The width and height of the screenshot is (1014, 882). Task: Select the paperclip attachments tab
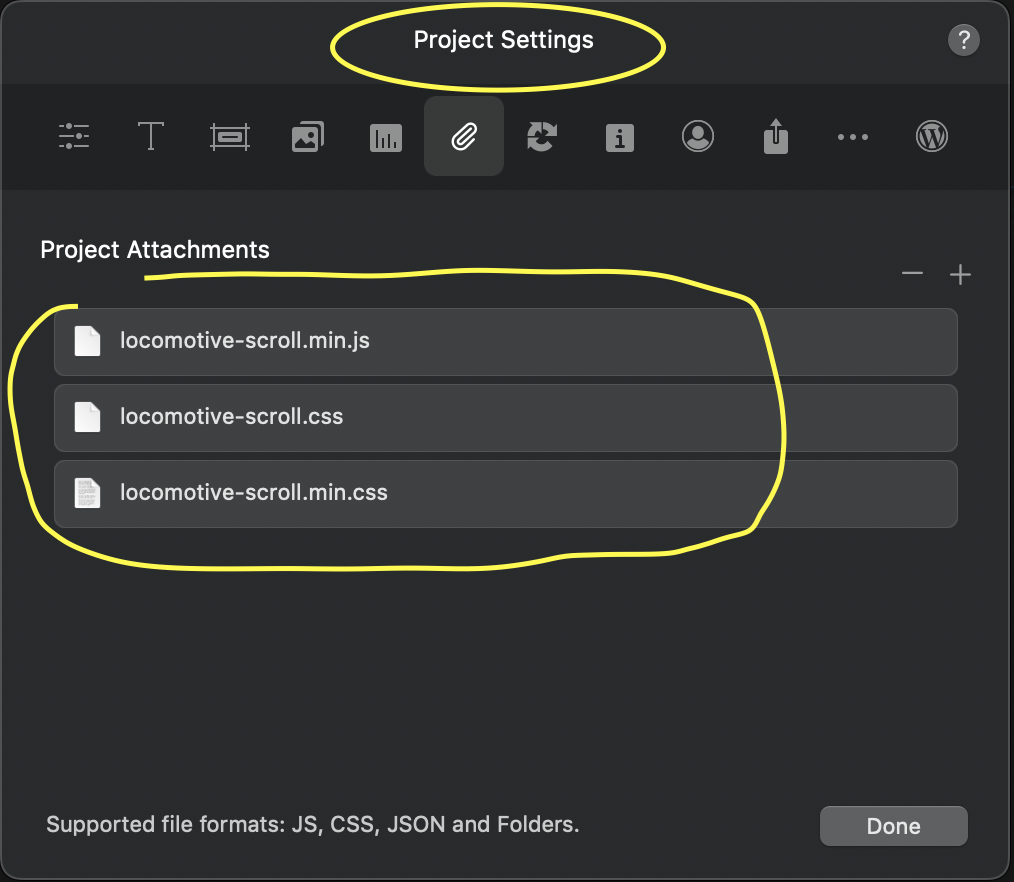tap(463, 137)
